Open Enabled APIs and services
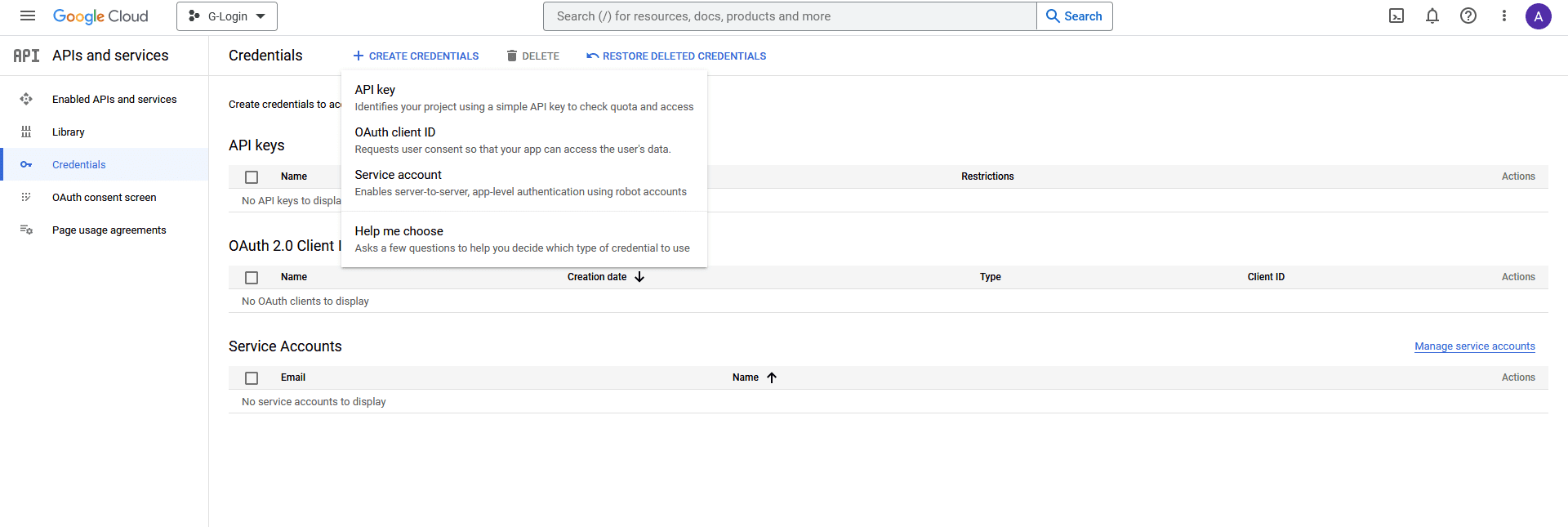 [x=114, y=99]
